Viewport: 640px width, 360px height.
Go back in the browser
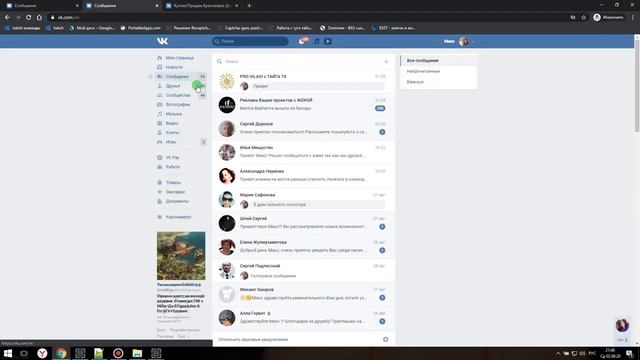coord(7,18)
